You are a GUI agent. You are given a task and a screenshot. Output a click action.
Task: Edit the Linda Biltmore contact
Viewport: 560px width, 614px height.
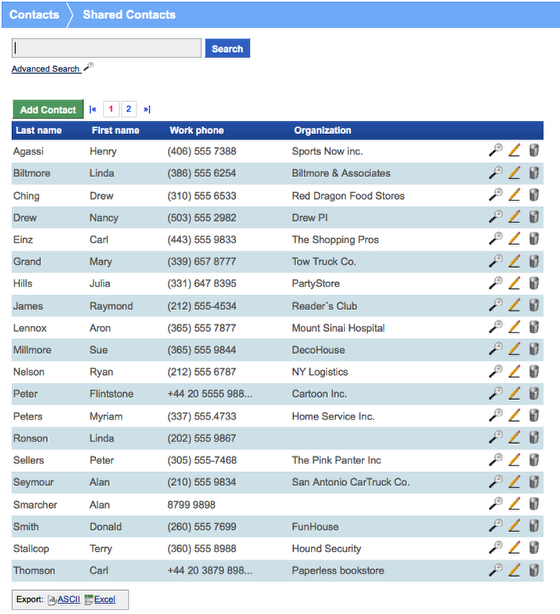tap(514, 173)
